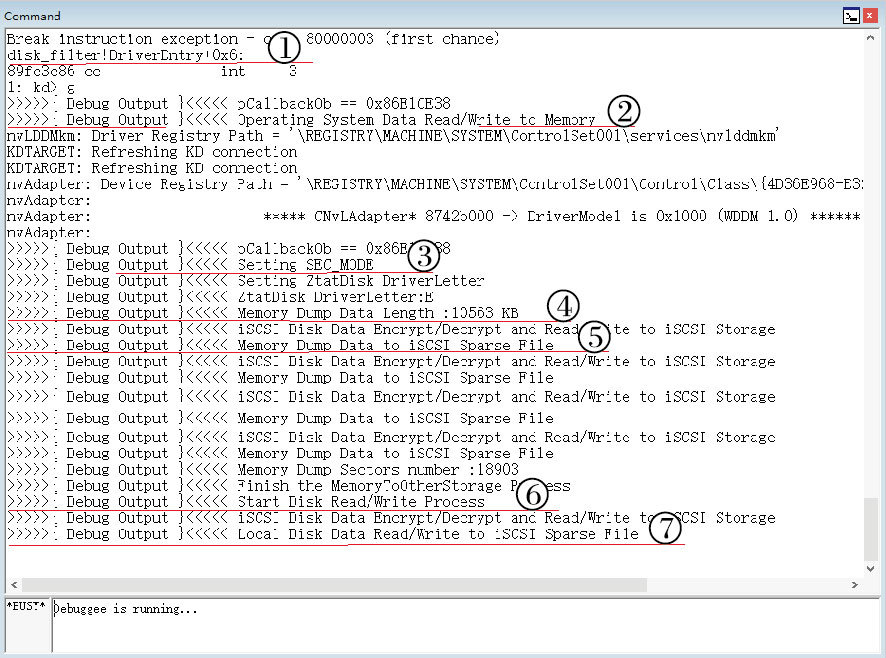Click the circled number 7 annotation
The width and height of the screenshot is (886, 658).
click(664, 529)
